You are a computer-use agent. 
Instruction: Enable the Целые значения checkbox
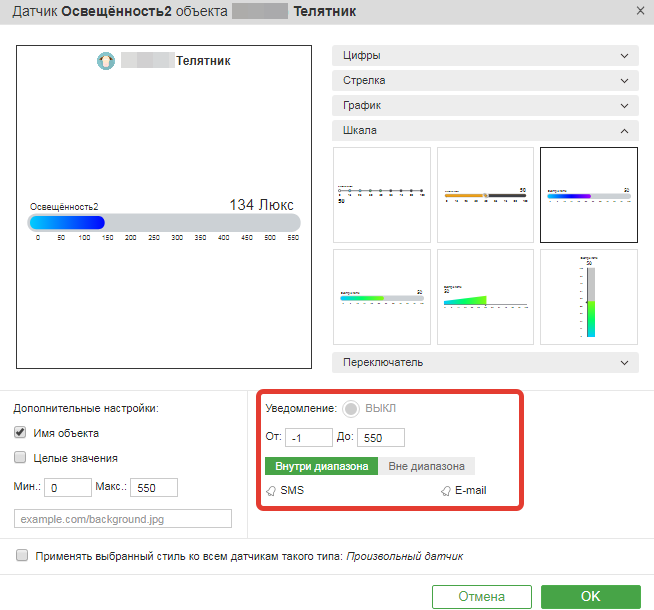[20, 458]
